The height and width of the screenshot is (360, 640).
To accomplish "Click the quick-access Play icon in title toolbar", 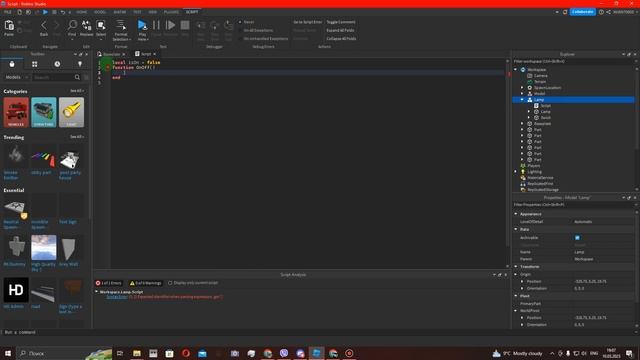I will coord(45,12).
